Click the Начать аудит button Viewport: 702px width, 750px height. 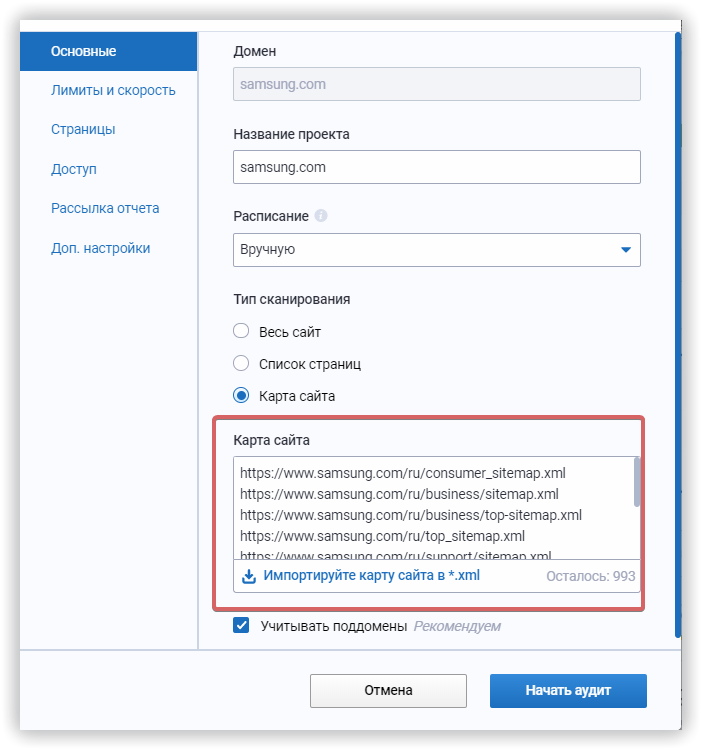(568, 690)
